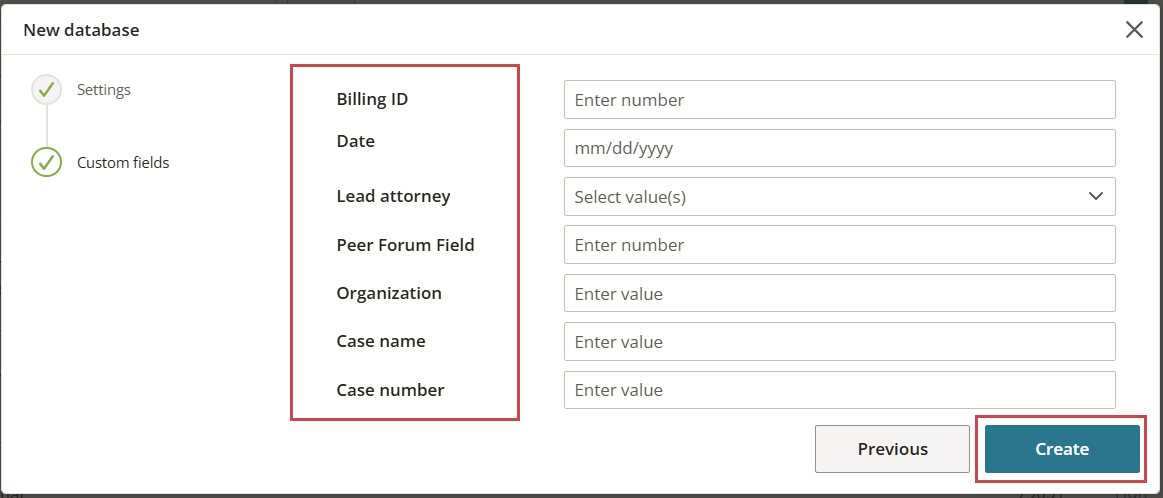
Task: Focus the Billing ID number field
Action: click(840, 99)
